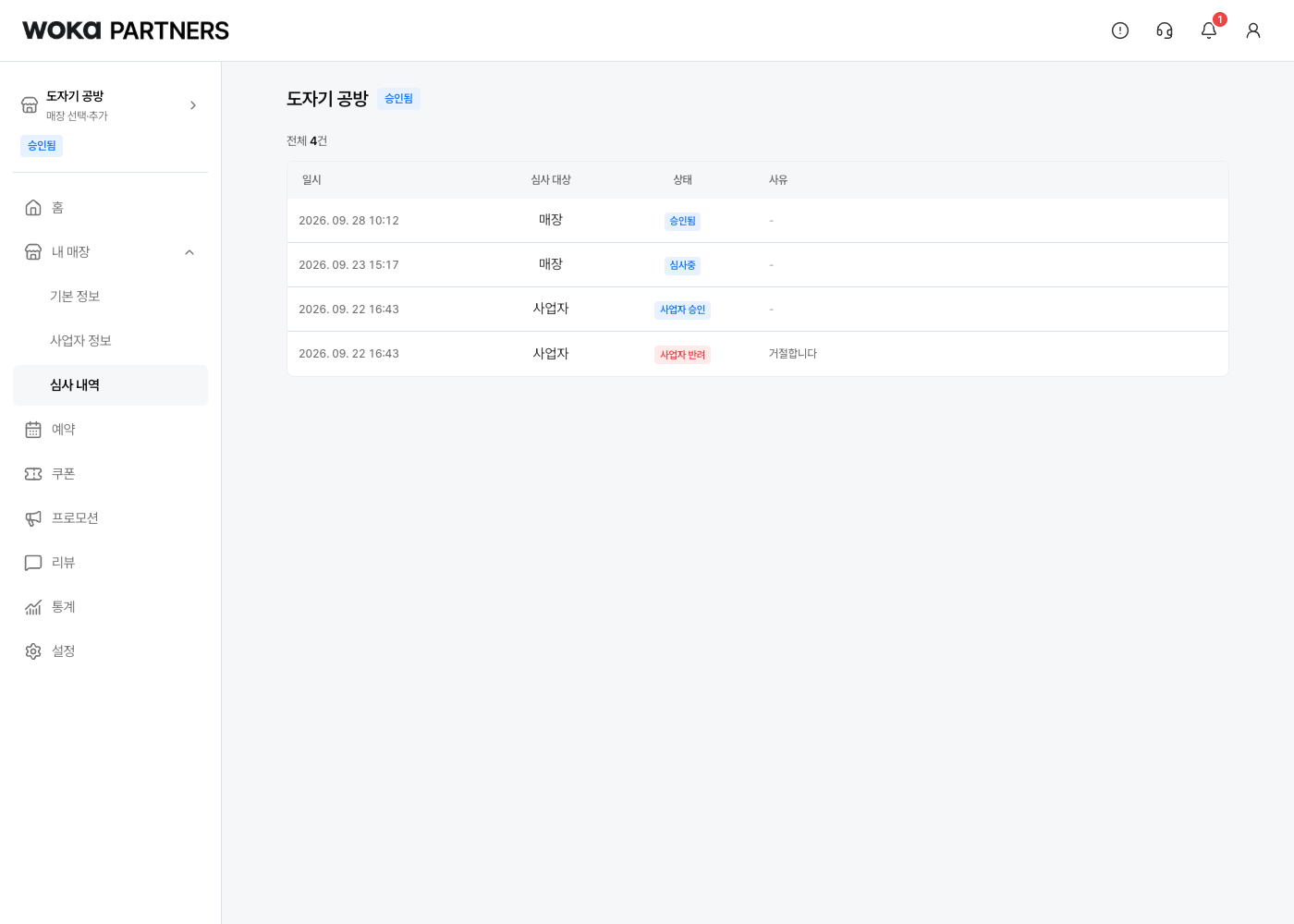The height and width of the screenshot is (924, 1294).
Task: Click the 쿠폰 ticket icon
Action: (x=33, y=474)
